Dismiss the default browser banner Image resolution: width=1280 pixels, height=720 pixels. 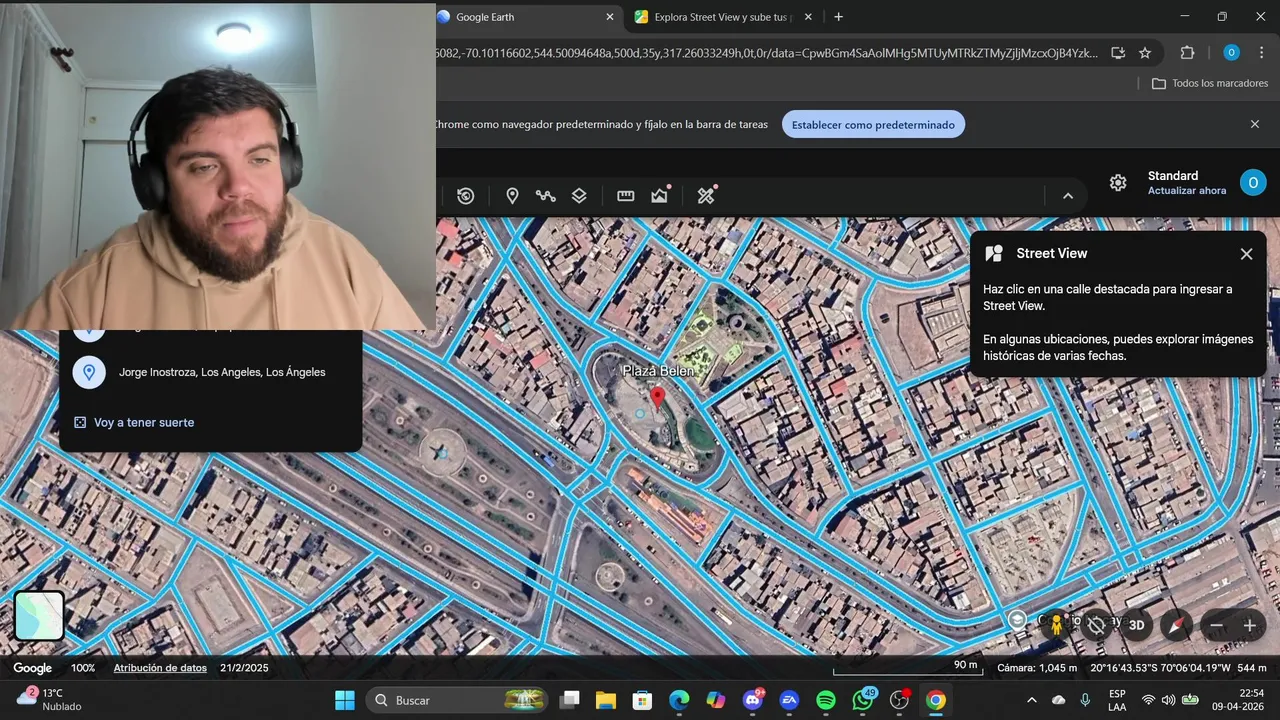click(1255, 125)
